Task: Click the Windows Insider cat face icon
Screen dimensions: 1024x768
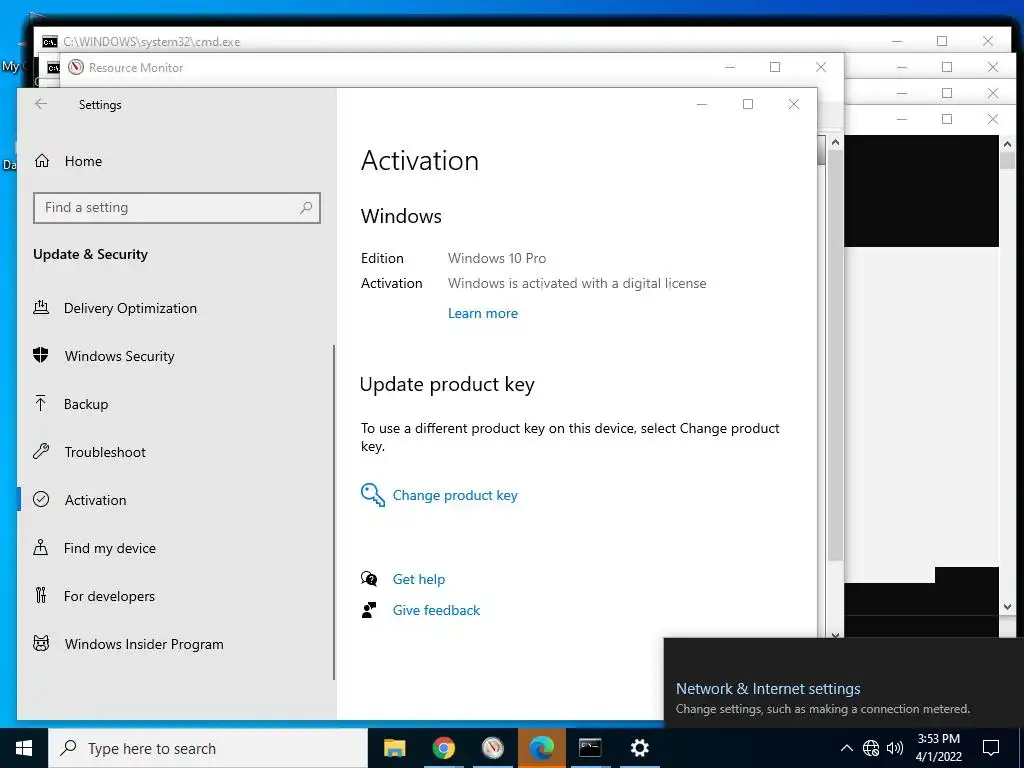Action: coord(41,643)
